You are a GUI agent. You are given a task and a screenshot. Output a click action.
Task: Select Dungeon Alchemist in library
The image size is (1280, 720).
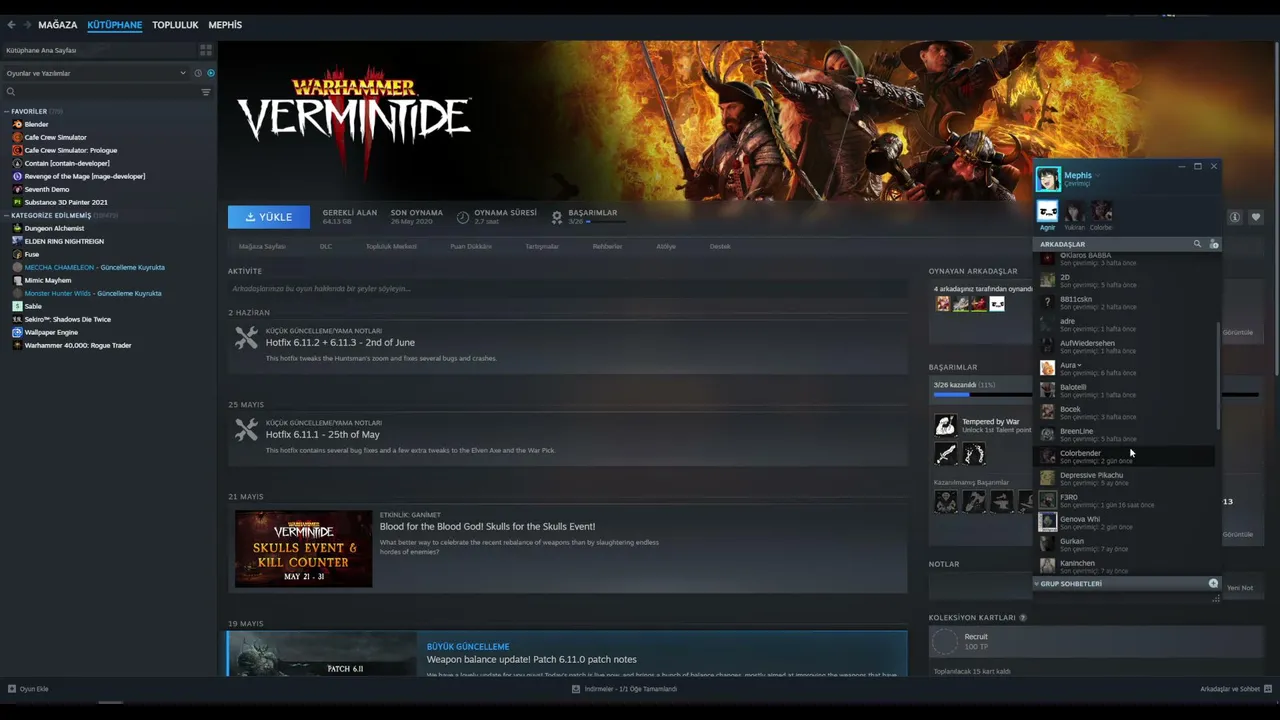click(54, 228)
